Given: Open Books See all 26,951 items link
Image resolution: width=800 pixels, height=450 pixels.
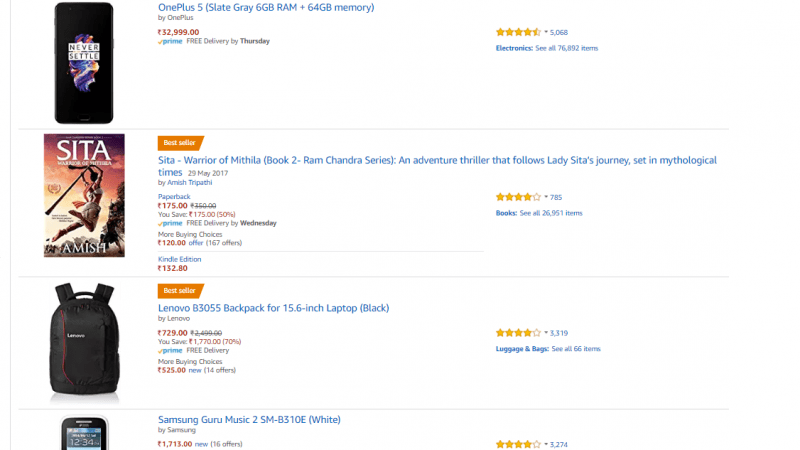Looking at the screenshot, I should click(x=539, y=213).
